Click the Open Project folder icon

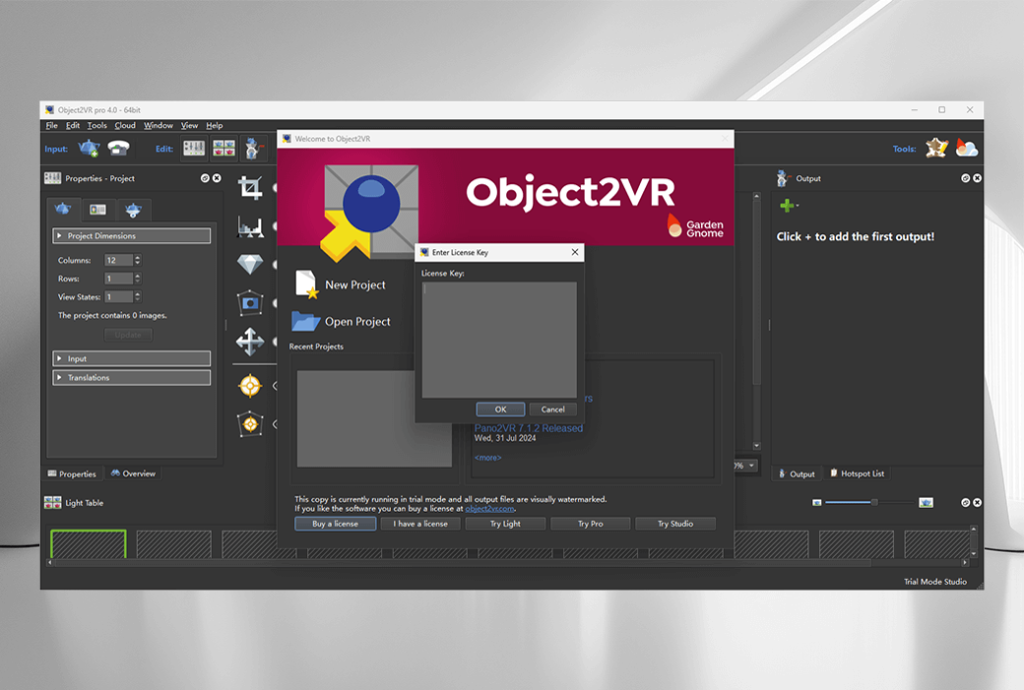(x=305, y=321)
